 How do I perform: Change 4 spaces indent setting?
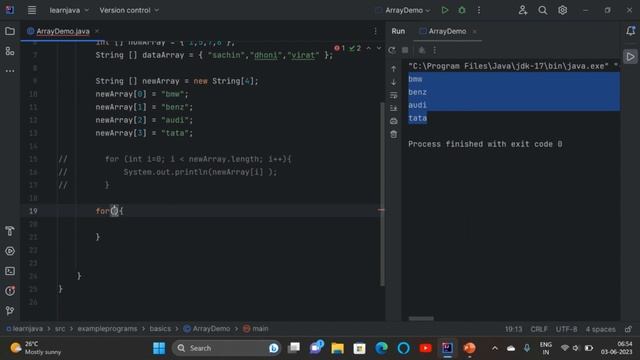pyautogui.click(x=600, y=329)
